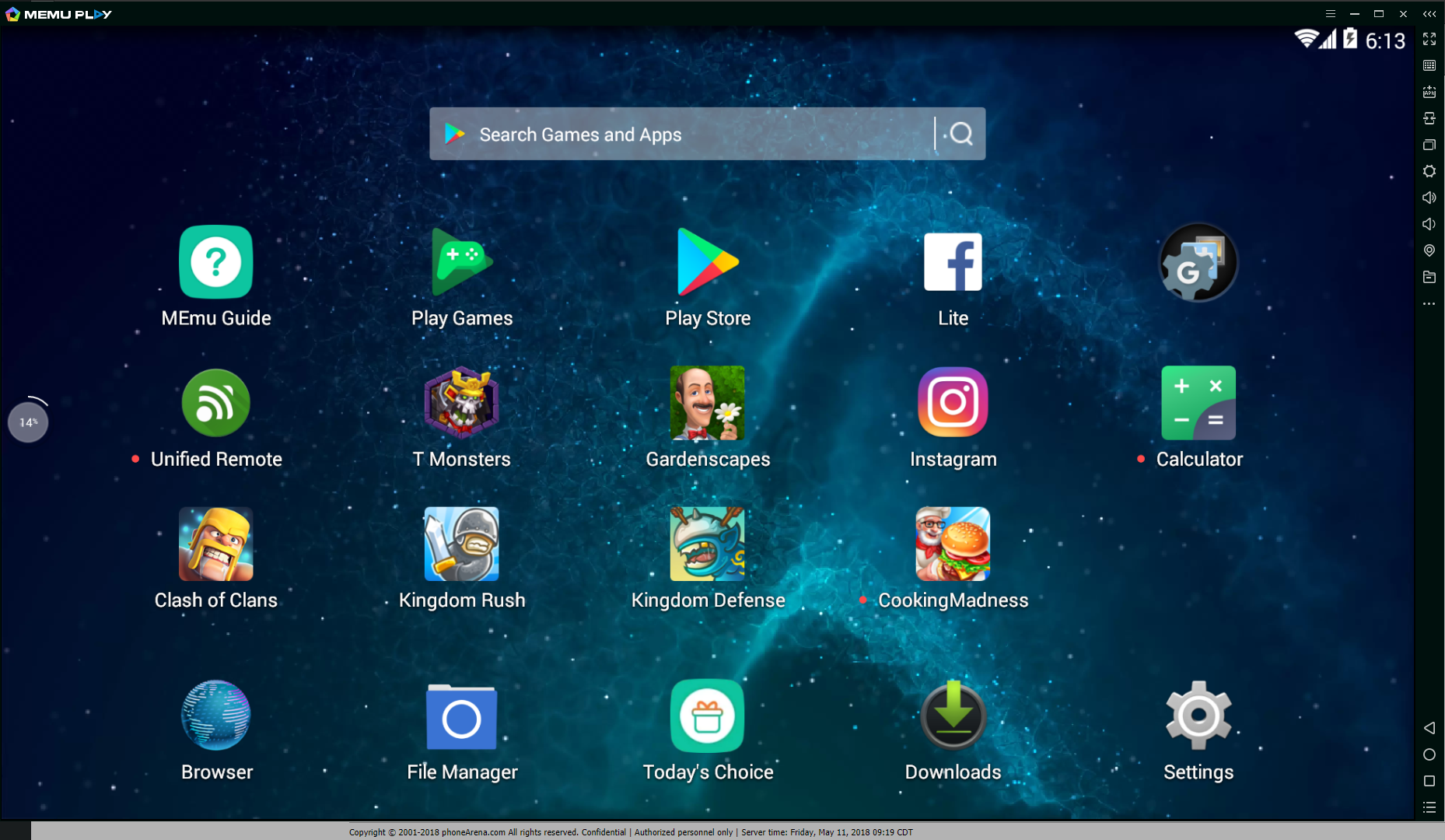Open MEmu settings gear in sidebar
This screenshot has width=1445, height=840.
pos(1429,171)
